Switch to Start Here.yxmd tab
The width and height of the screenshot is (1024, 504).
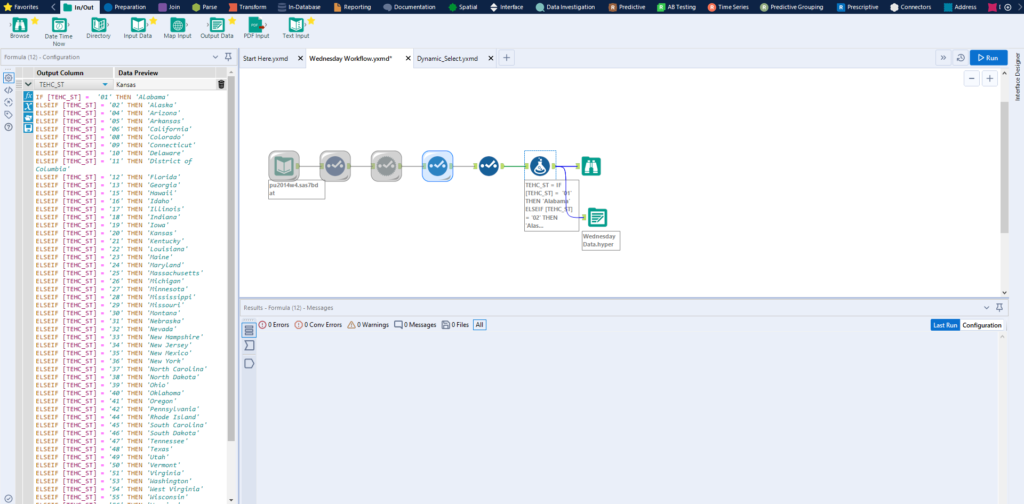268,58
